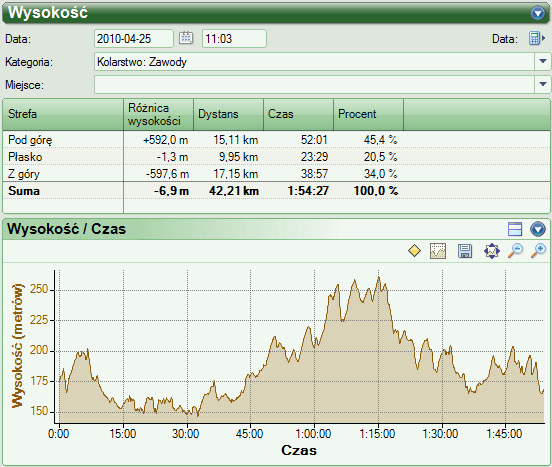Select the Suma row
552x467 pixels.
coord(276,190)
